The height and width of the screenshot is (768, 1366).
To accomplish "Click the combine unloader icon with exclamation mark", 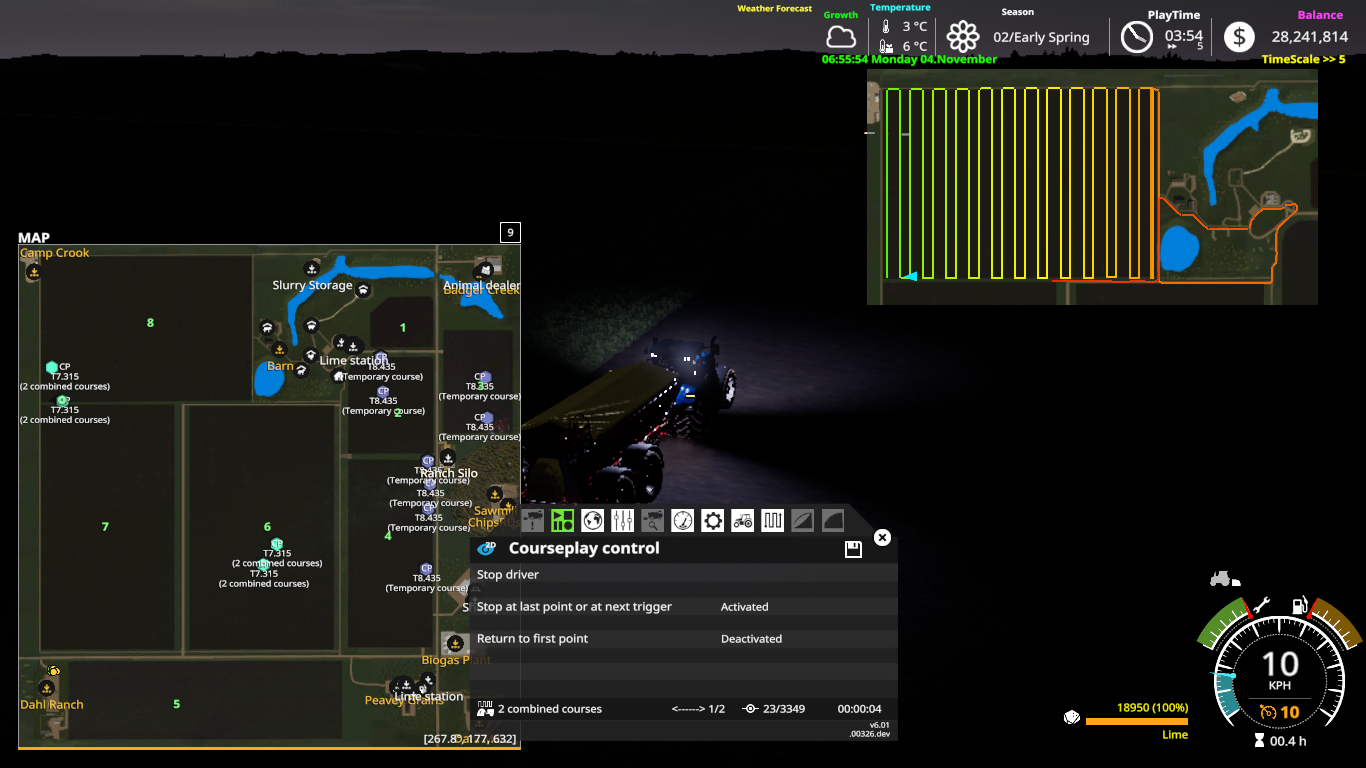I will [531, 520].
